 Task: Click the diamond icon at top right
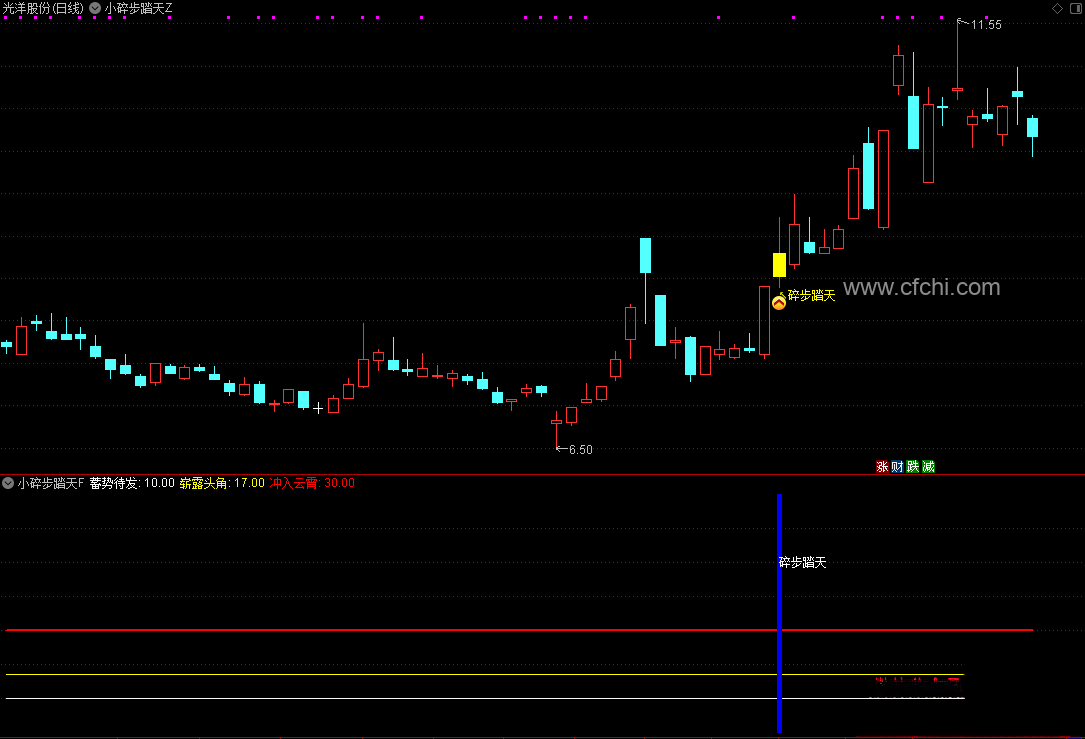[1057, 8]
